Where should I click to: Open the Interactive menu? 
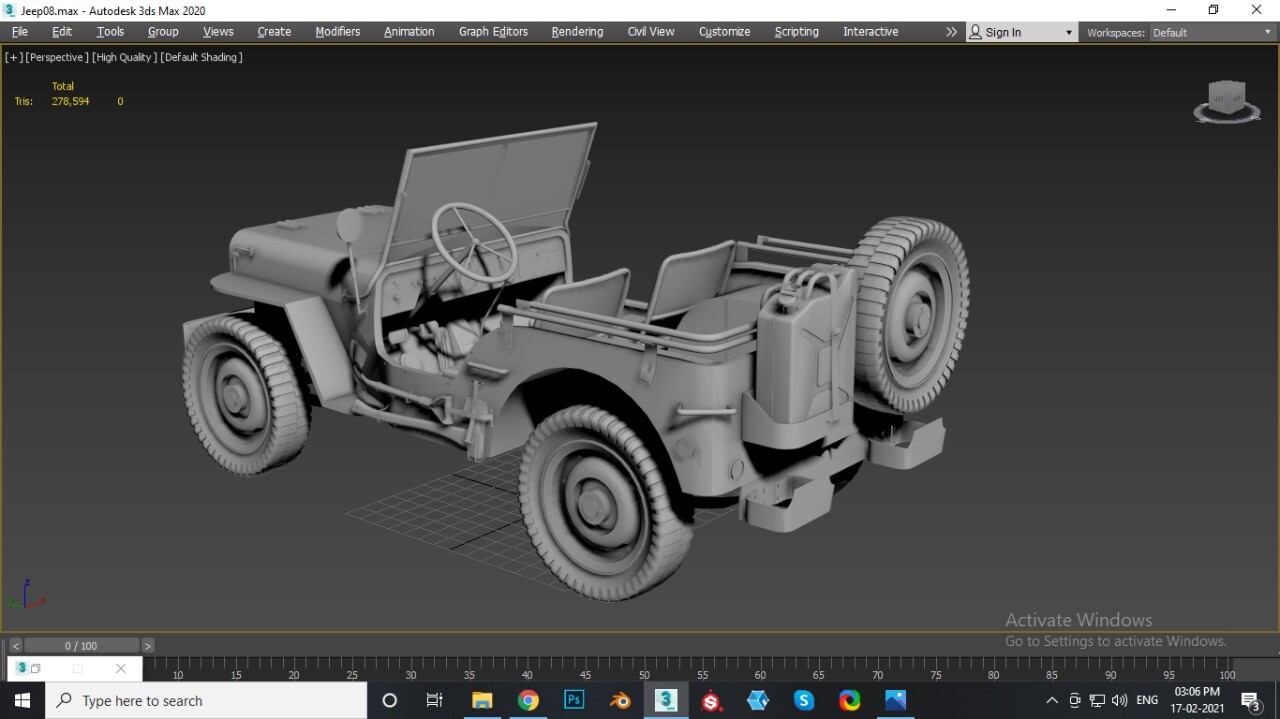[870, 32]
